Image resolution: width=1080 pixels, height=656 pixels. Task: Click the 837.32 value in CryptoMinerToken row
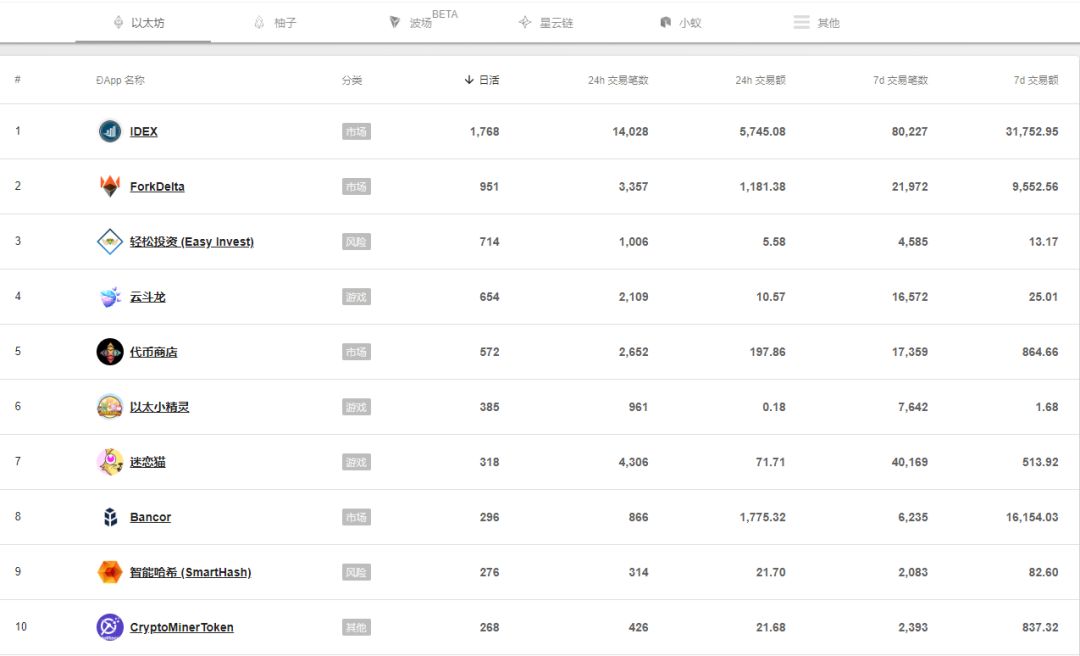pos(1040,628)
